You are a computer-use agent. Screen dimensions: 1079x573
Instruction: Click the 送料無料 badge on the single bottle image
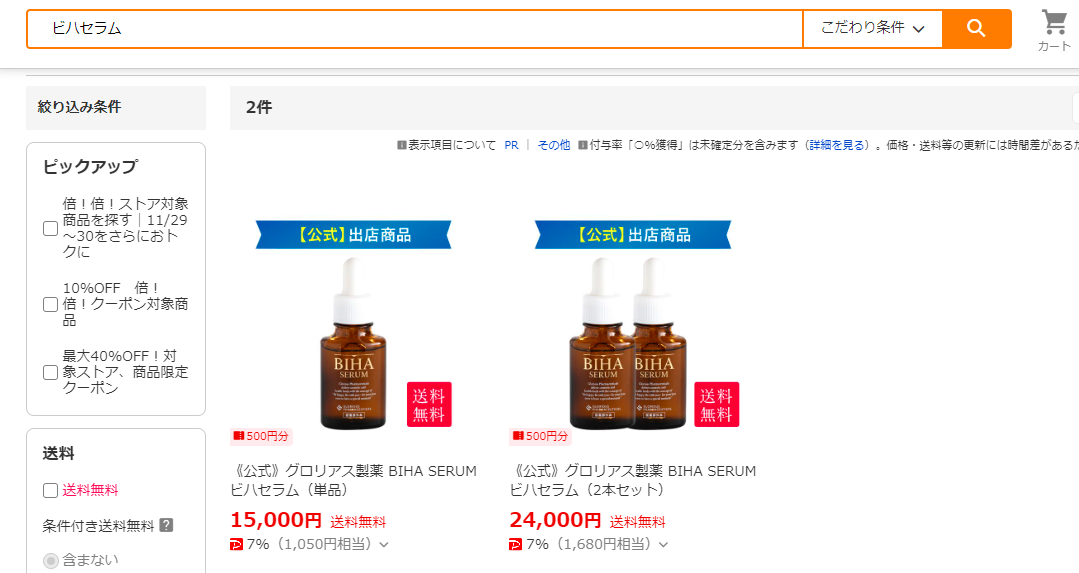(429, 404)
